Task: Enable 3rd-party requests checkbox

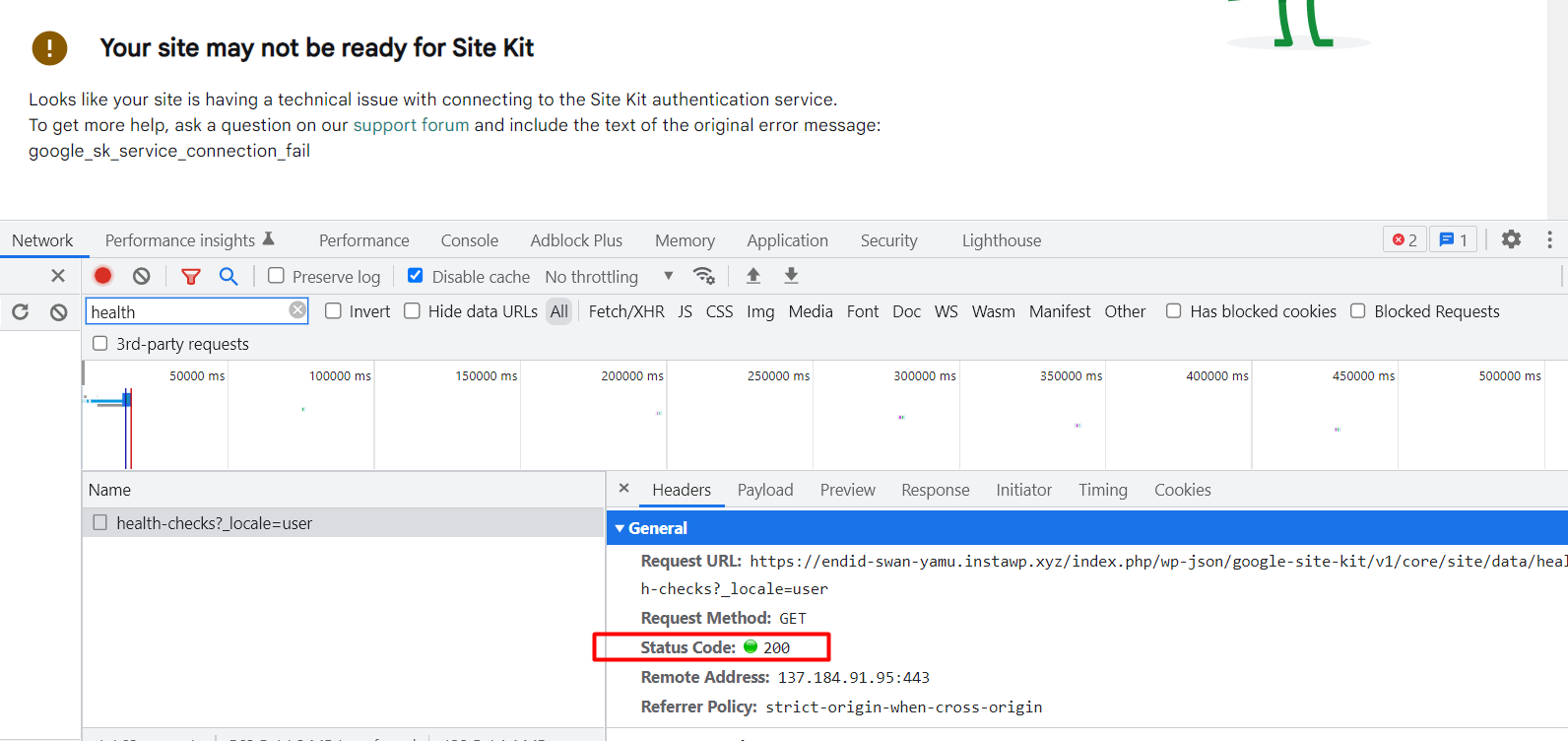Action: (x=99, y=343)
